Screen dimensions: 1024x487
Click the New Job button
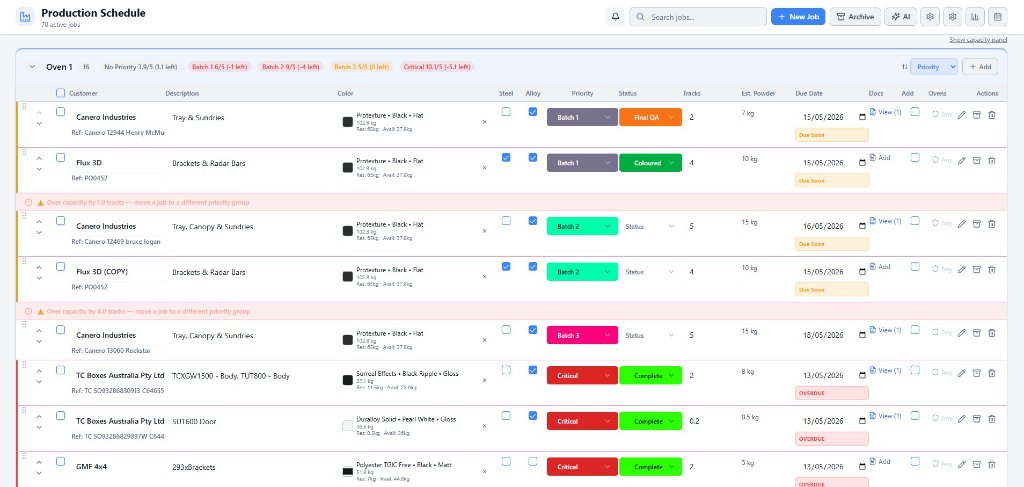(x=798, y=17)
